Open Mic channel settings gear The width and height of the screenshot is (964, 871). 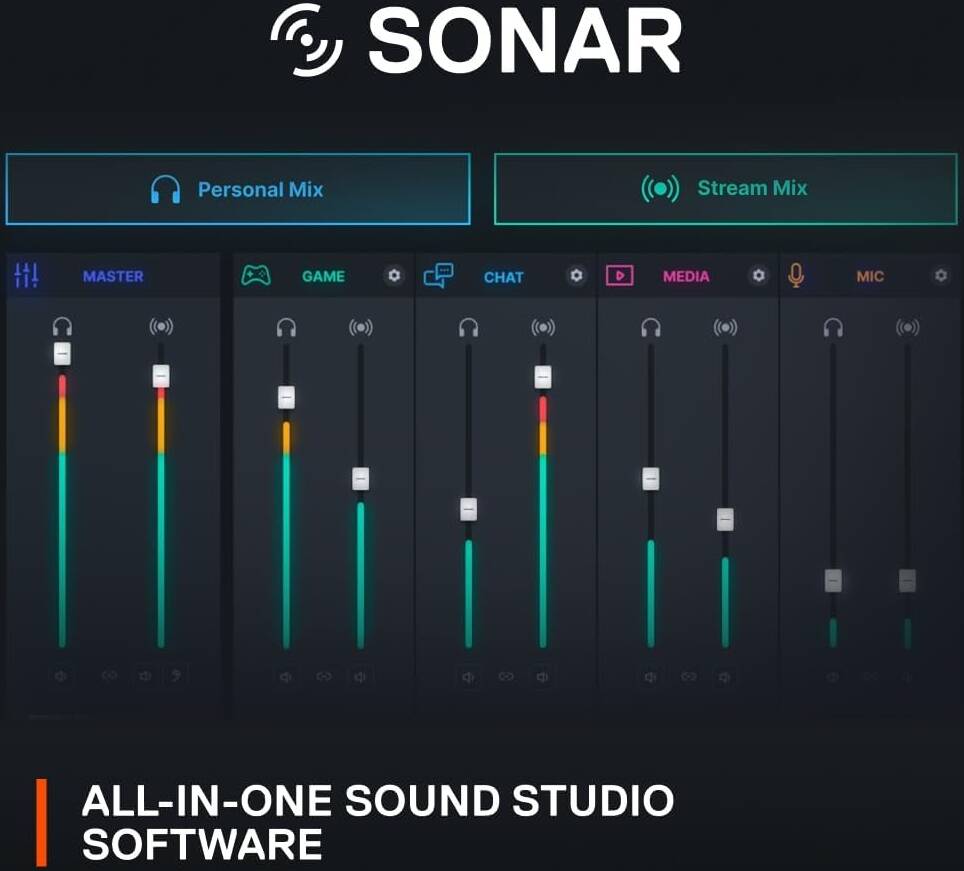[941, 275]
